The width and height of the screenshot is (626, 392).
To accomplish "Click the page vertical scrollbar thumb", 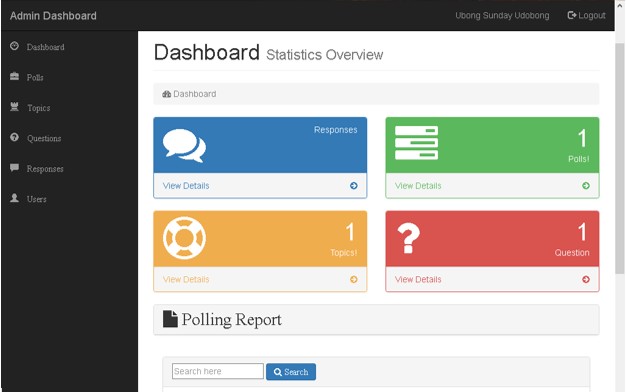I will click(x=620, y=158).
